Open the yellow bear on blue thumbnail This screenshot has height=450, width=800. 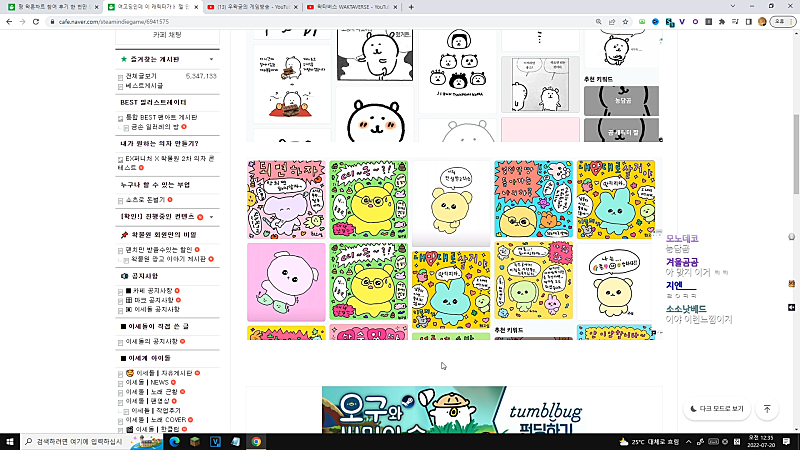(x=533, y=199)
